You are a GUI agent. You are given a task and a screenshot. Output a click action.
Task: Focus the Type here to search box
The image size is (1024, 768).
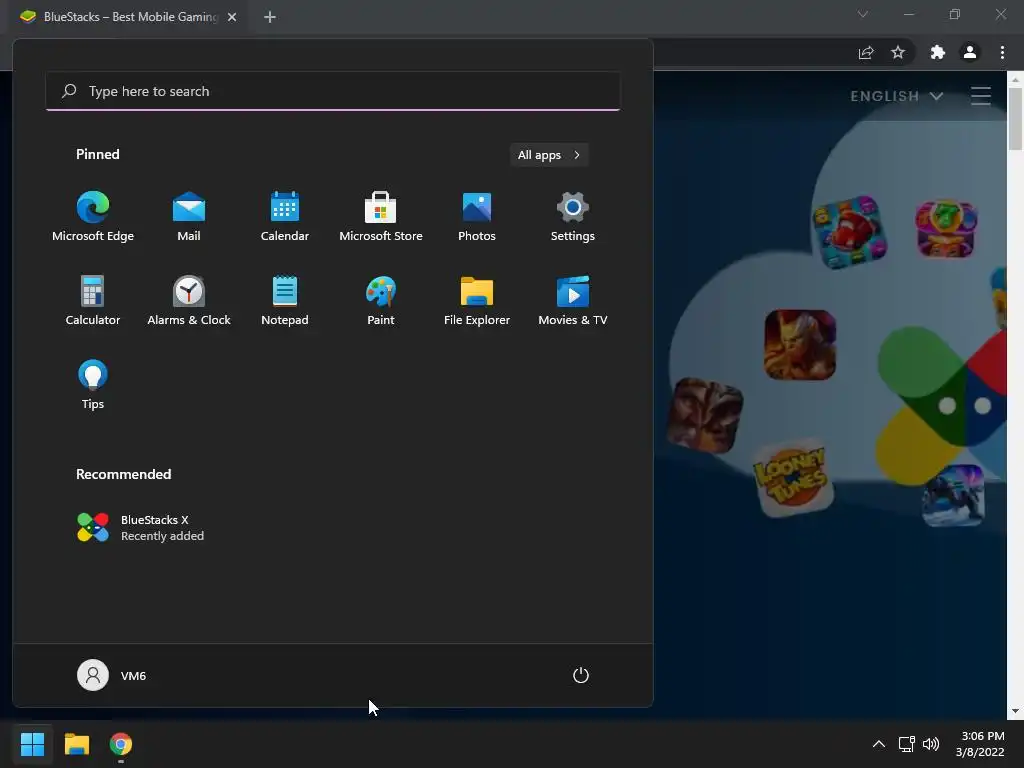point(333,91)
